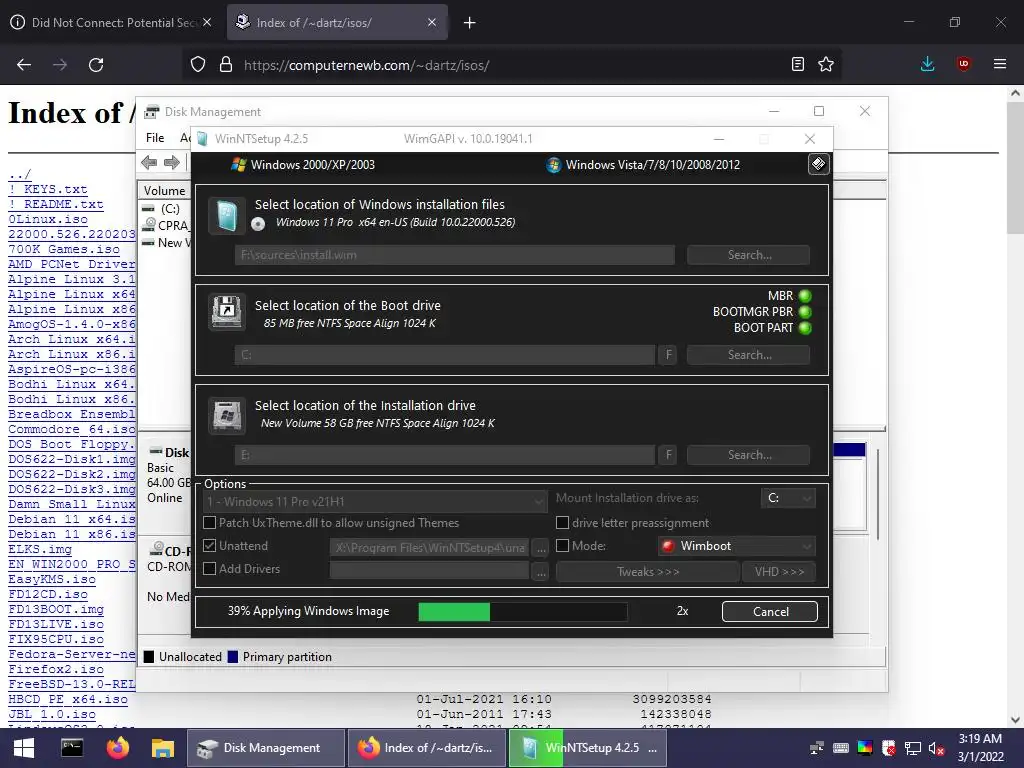Toggle drive letter preassignment checkbox

(x=562, y=522)
